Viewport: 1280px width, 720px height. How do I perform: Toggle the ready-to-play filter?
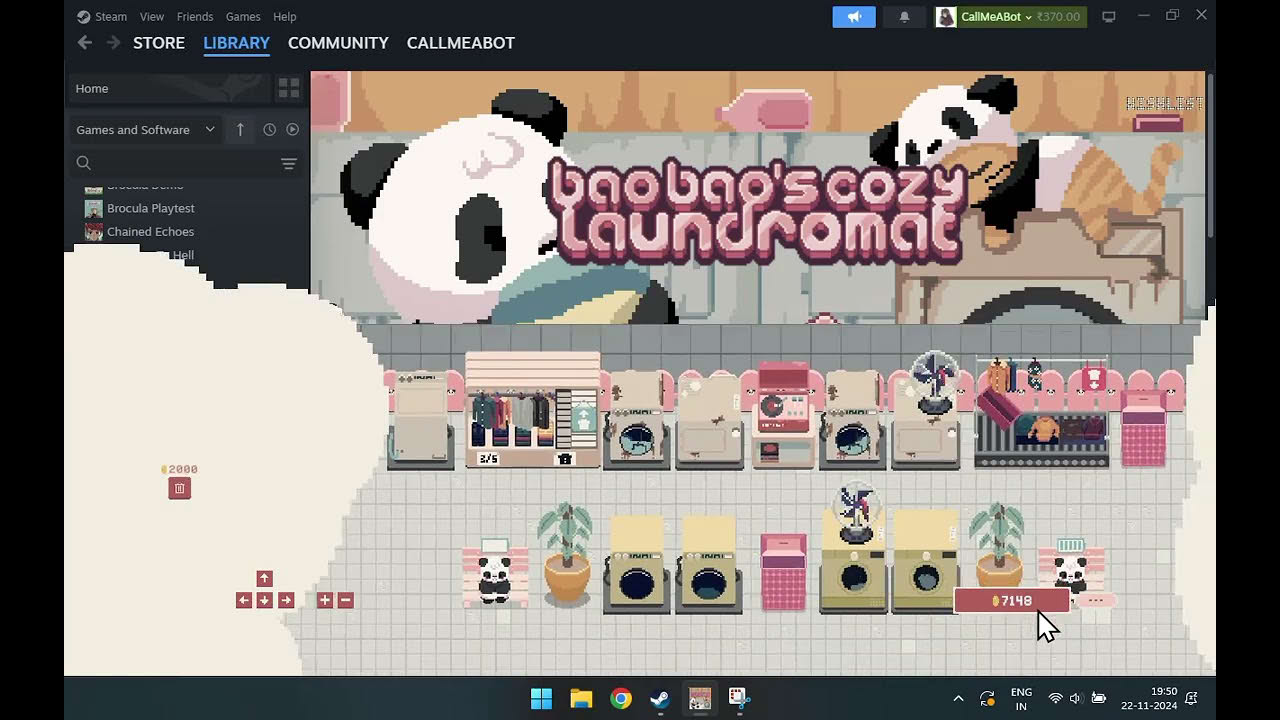tap(293, 129)
